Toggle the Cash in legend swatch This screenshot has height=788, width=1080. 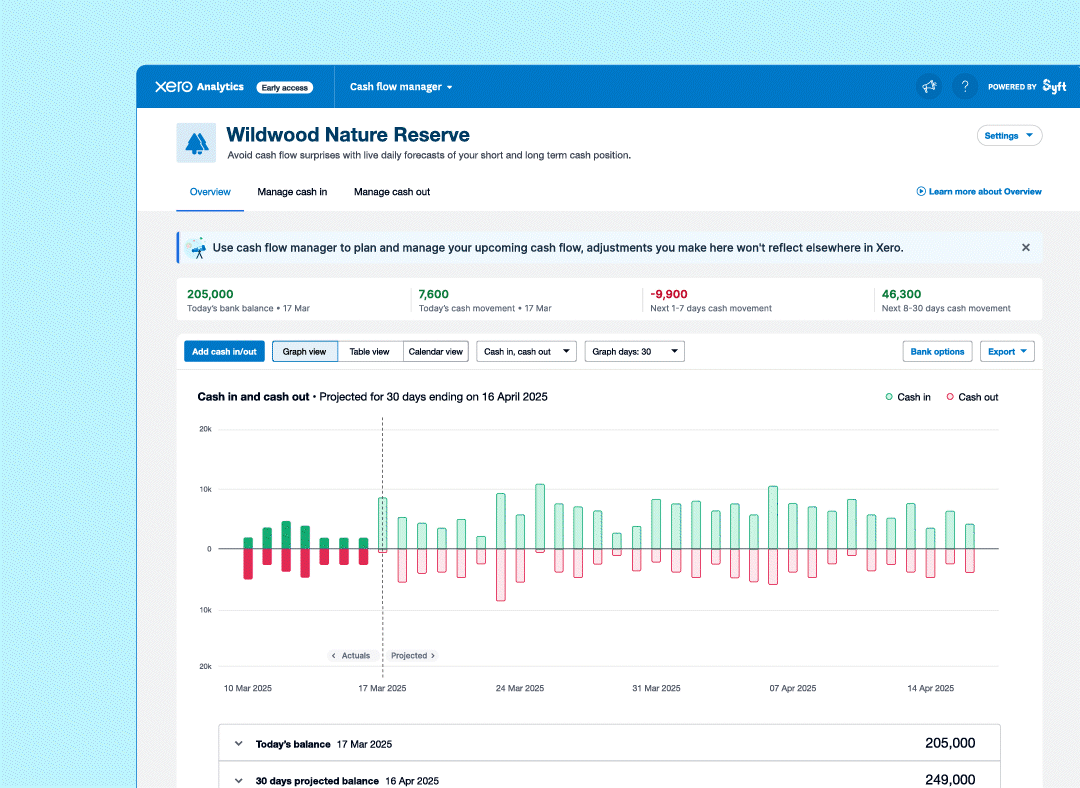point(889,397)
